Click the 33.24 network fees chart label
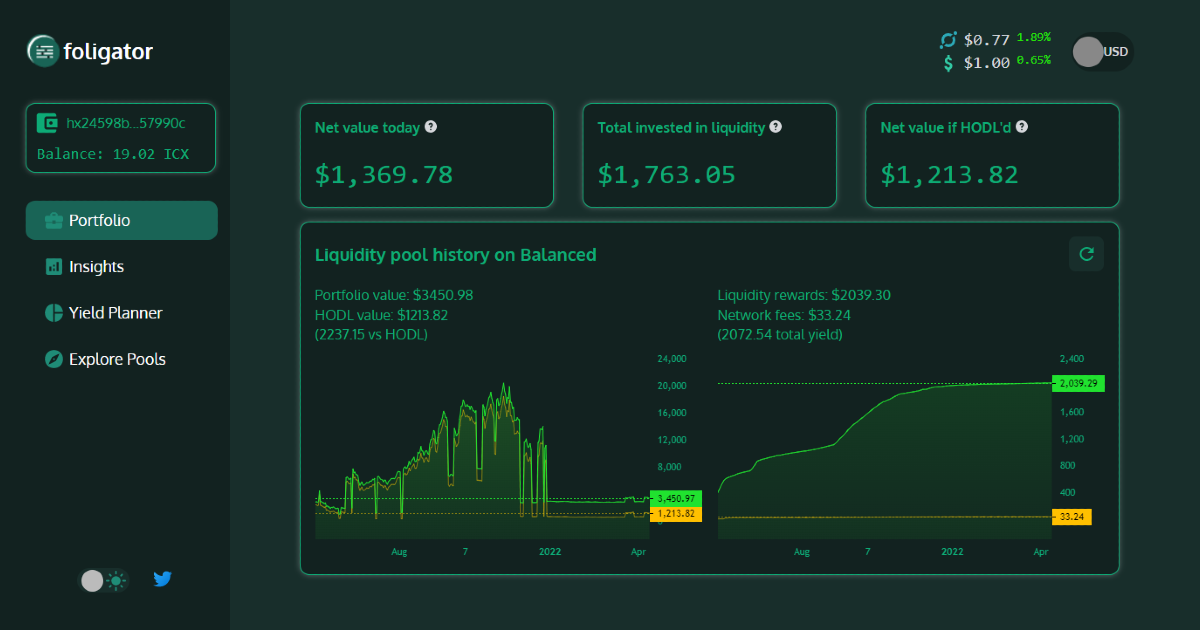This screenshot has height=630, width=1200. 1073,517
